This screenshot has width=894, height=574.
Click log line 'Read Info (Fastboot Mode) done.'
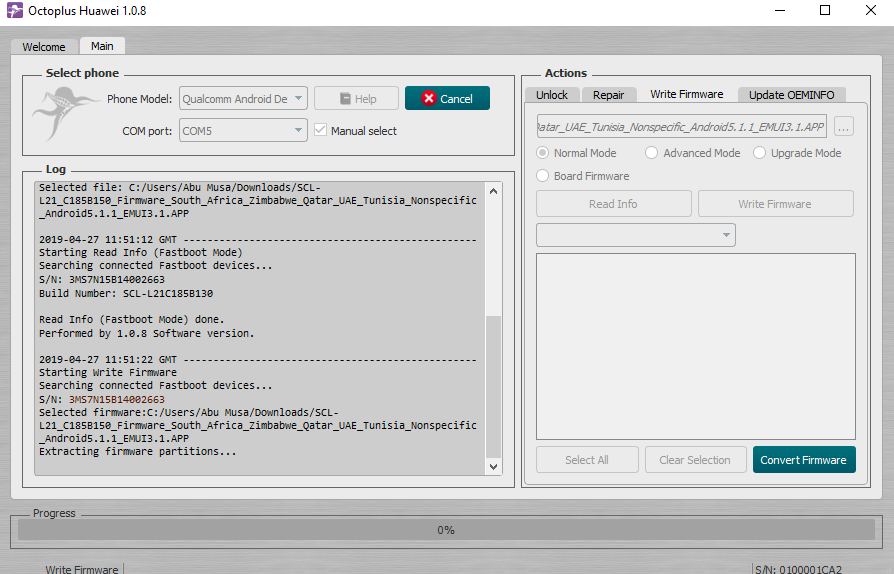132,319
